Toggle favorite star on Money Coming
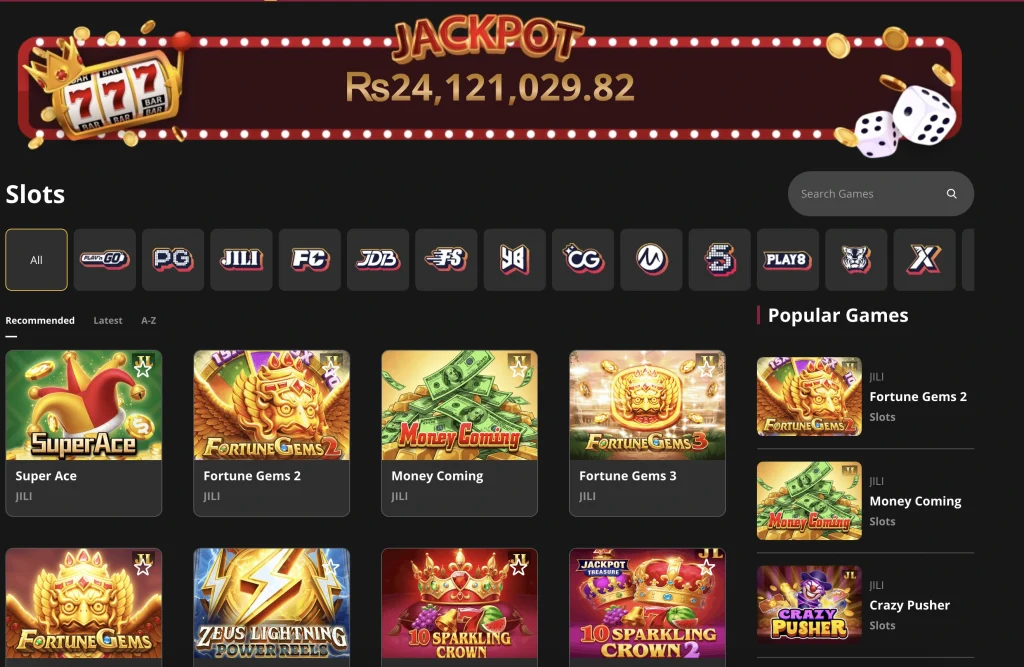The height and width of the screenshot is (667, 1024). 519,369
